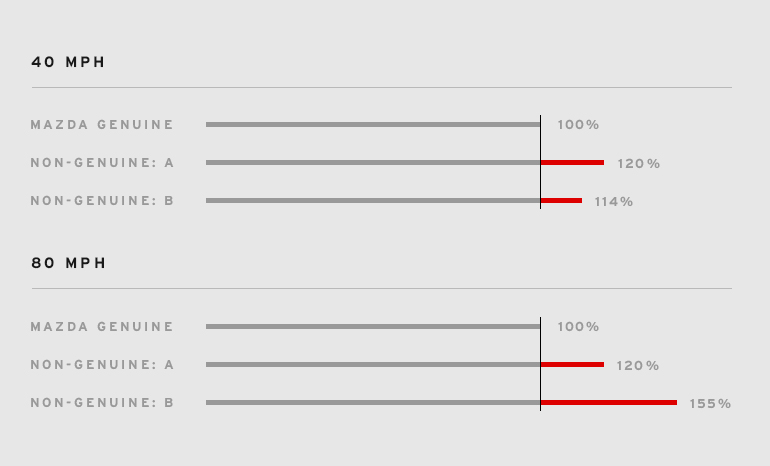Select the Non-Genuine: B label under 80 MPH
This screenshot has width=770, height=466.
pyautogui.click(x=102, y=403)
